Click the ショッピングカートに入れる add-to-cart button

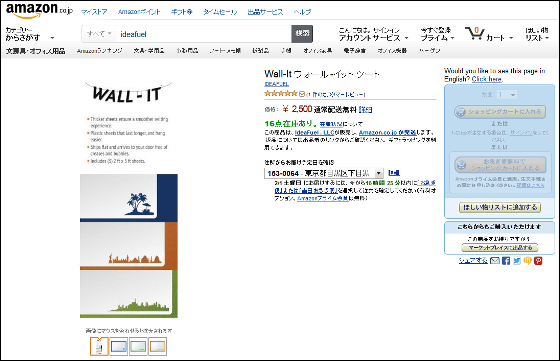click(x=500, y=112)
